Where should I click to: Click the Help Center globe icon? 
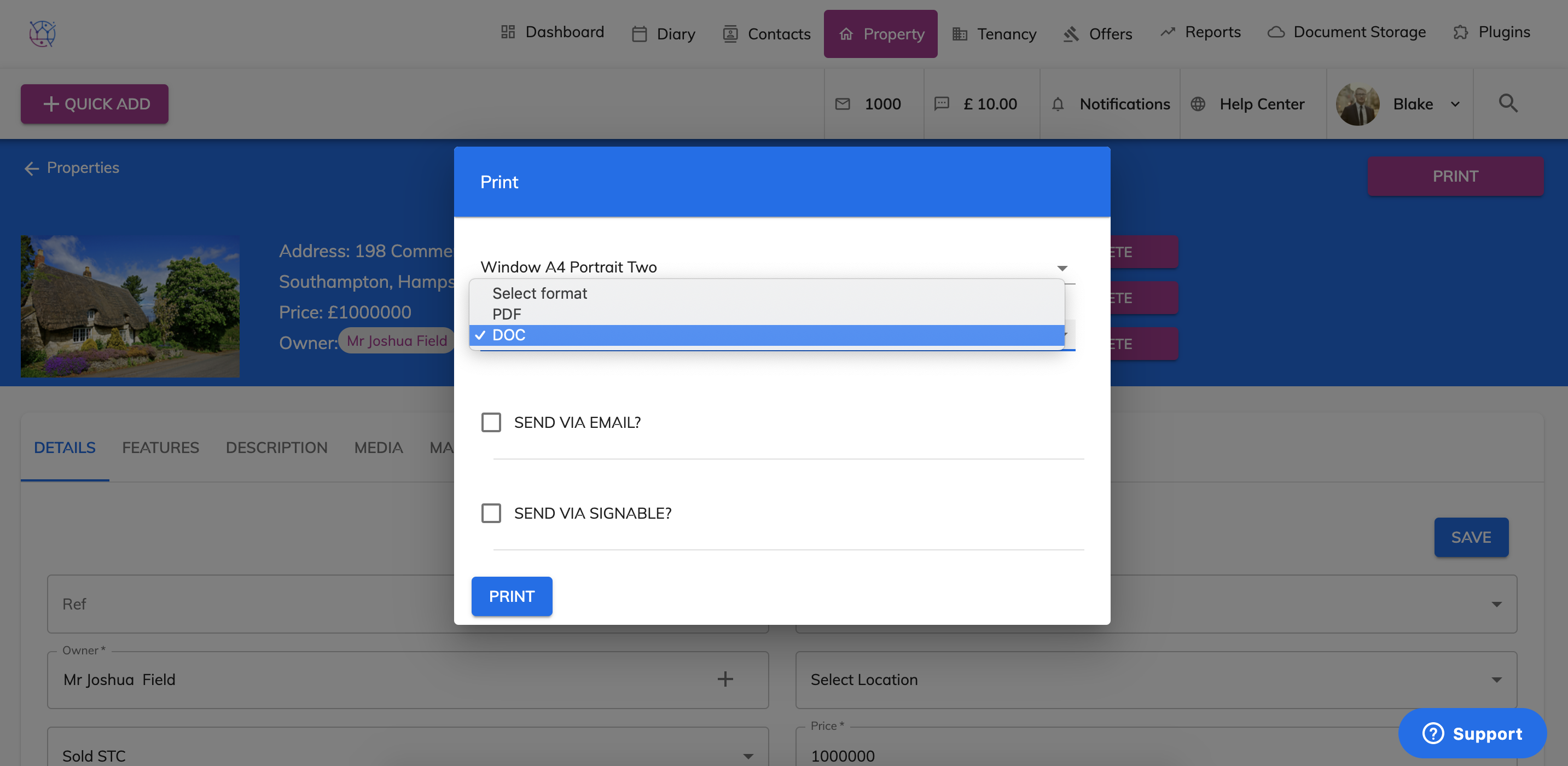1197,104
